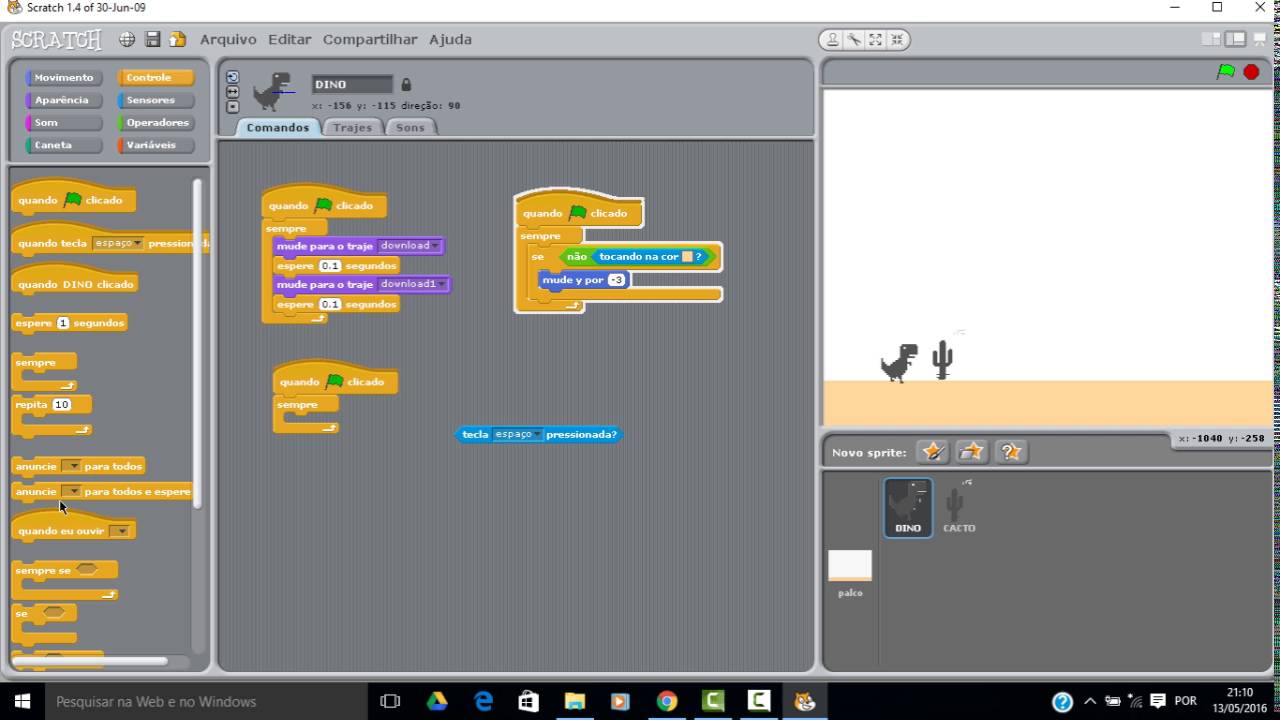Click seconds value in palette espere block
Image resolution: width=1280 pixels, height=720 pixels.
pyautogui.click(x=63, y=323)
